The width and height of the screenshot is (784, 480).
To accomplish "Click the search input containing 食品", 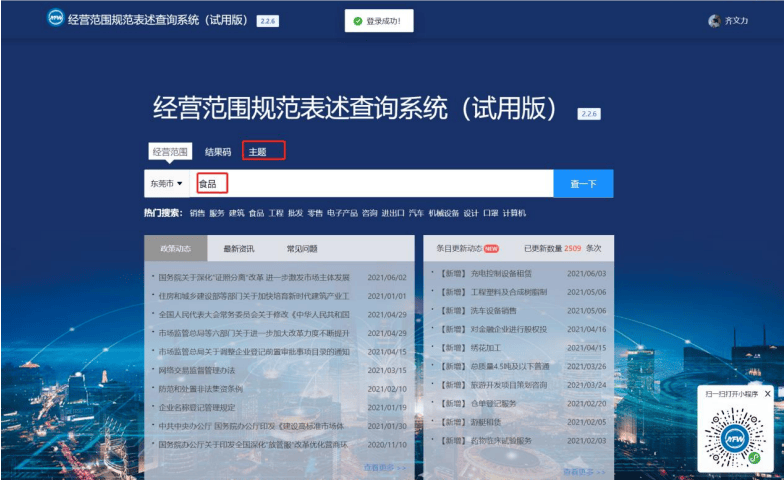I will (x=370, y=184).
